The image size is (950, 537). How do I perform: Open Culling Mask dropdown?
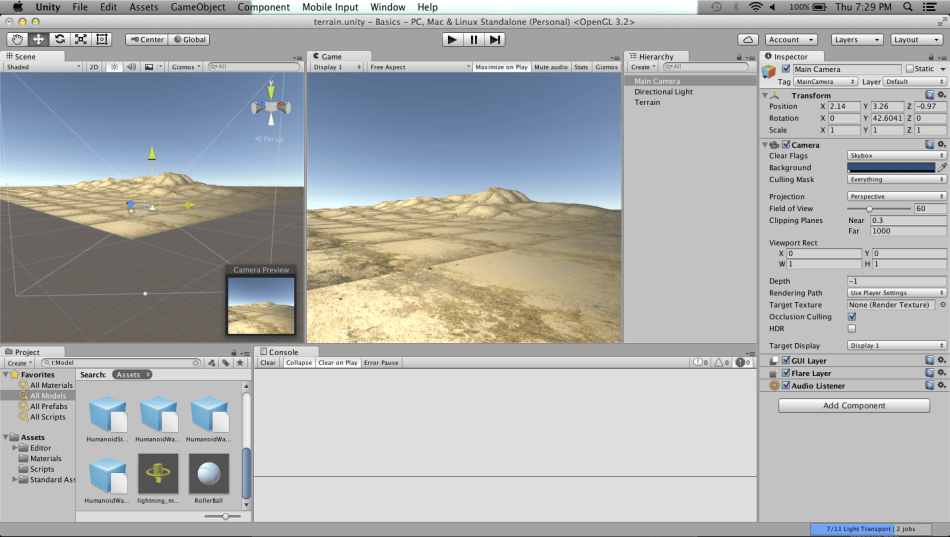pos(896,179)
